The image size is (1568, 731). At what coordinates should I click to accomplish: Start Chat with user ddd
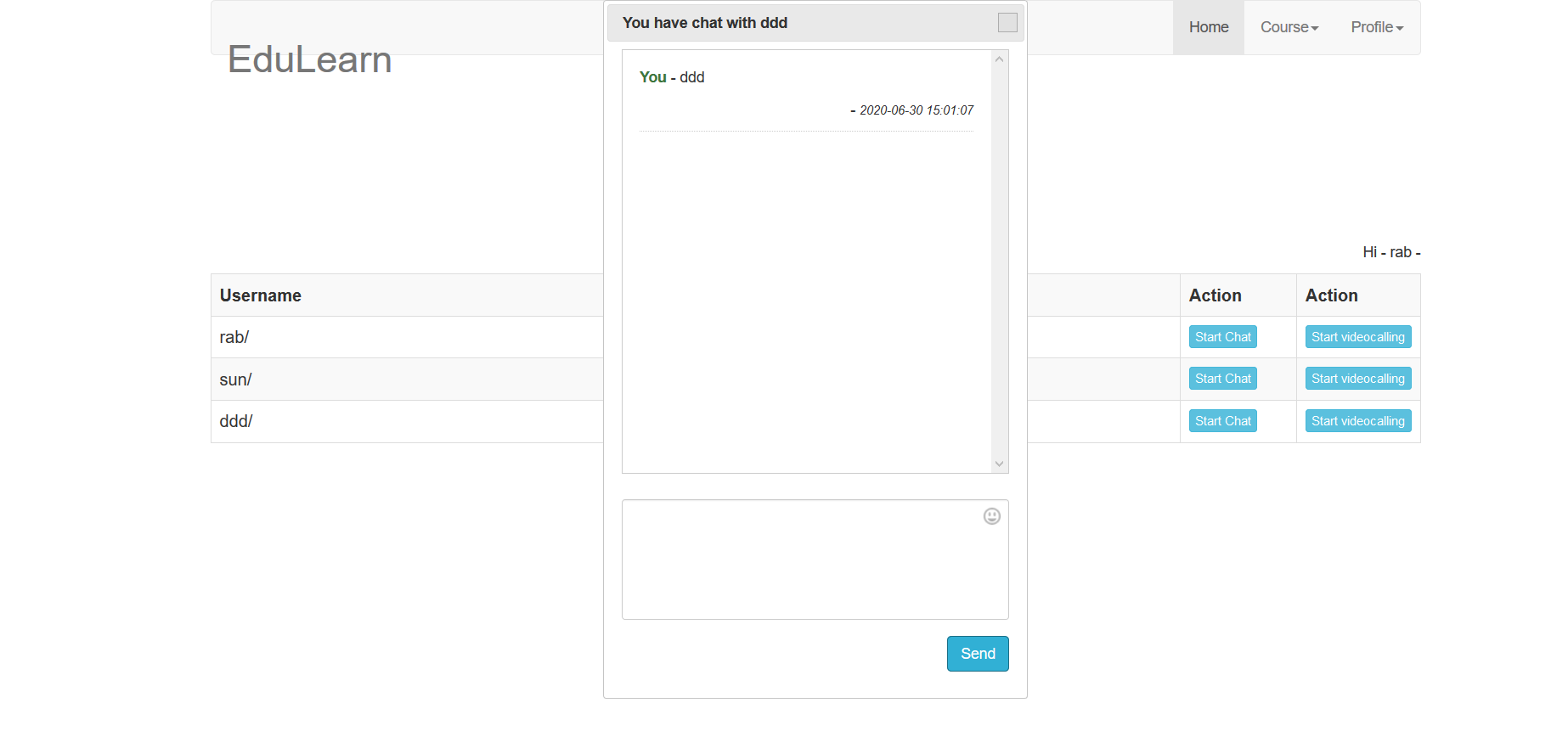tap(1222, 420)
